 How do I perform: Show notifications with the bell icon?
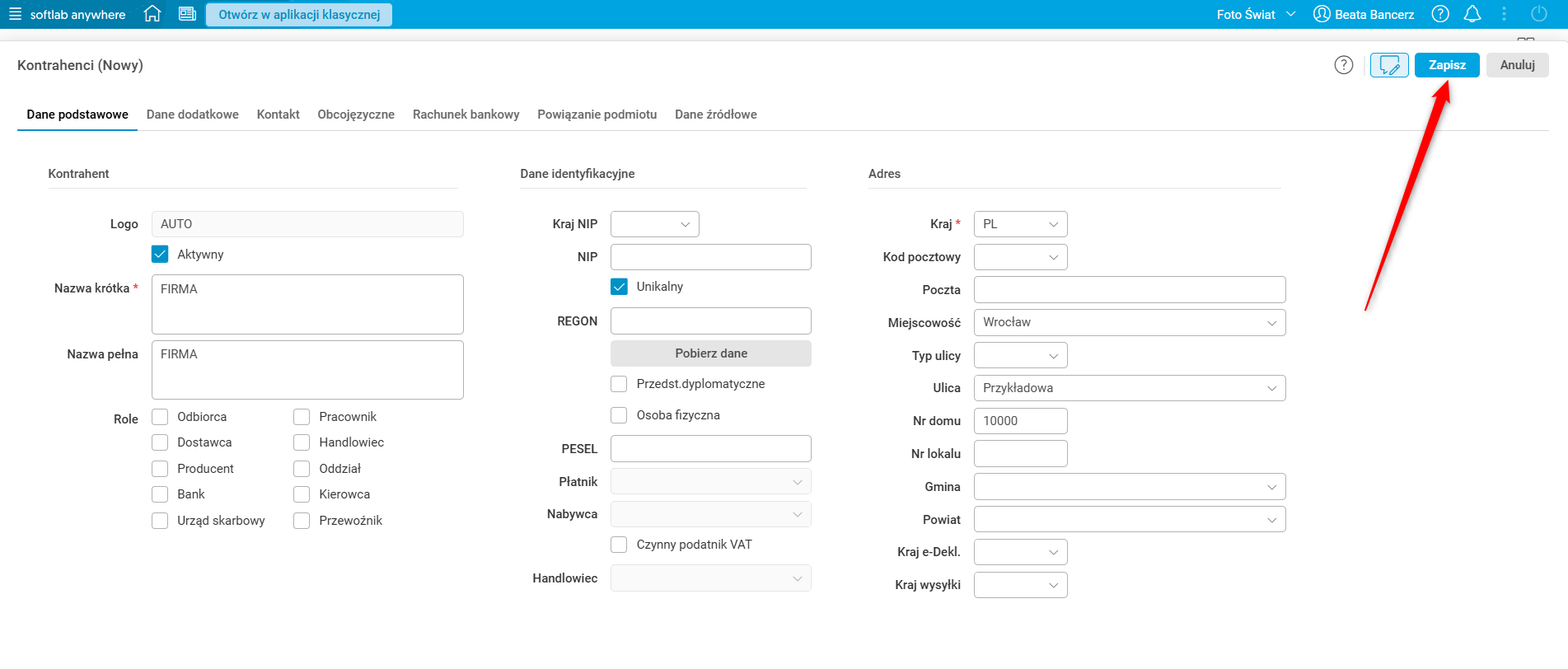[x=1472, y=14]
